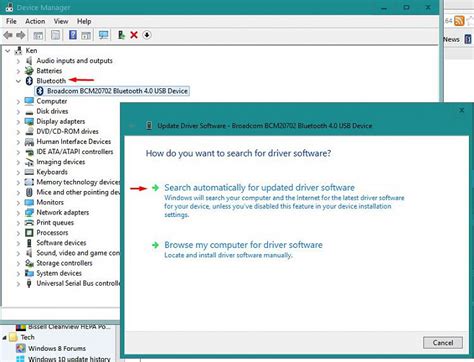474x362 pixels.
Task: Click Universal Serial Bus controllers icon
Action: click(x=29, y=283)
